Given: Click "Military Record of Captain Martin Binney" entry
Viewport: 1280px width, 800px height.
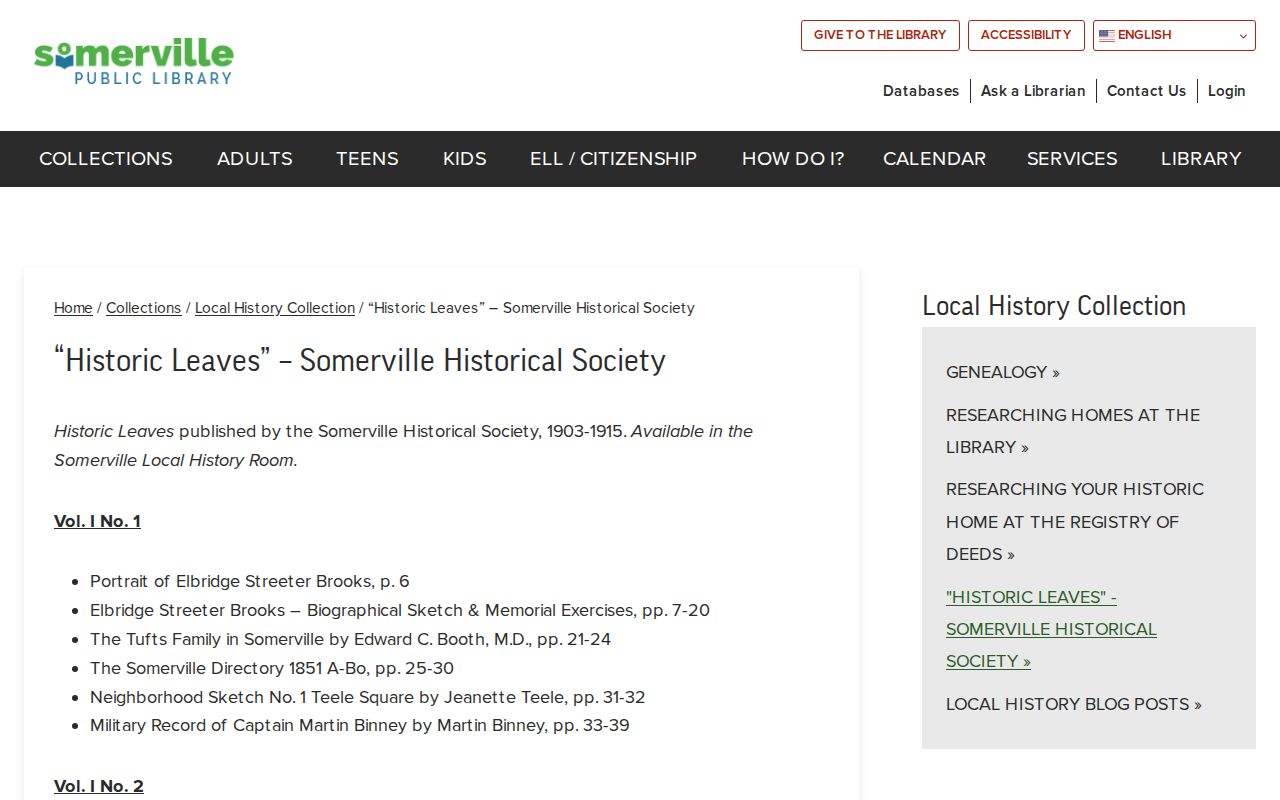Looking at the screenshot, I should [x=360, y=725].
